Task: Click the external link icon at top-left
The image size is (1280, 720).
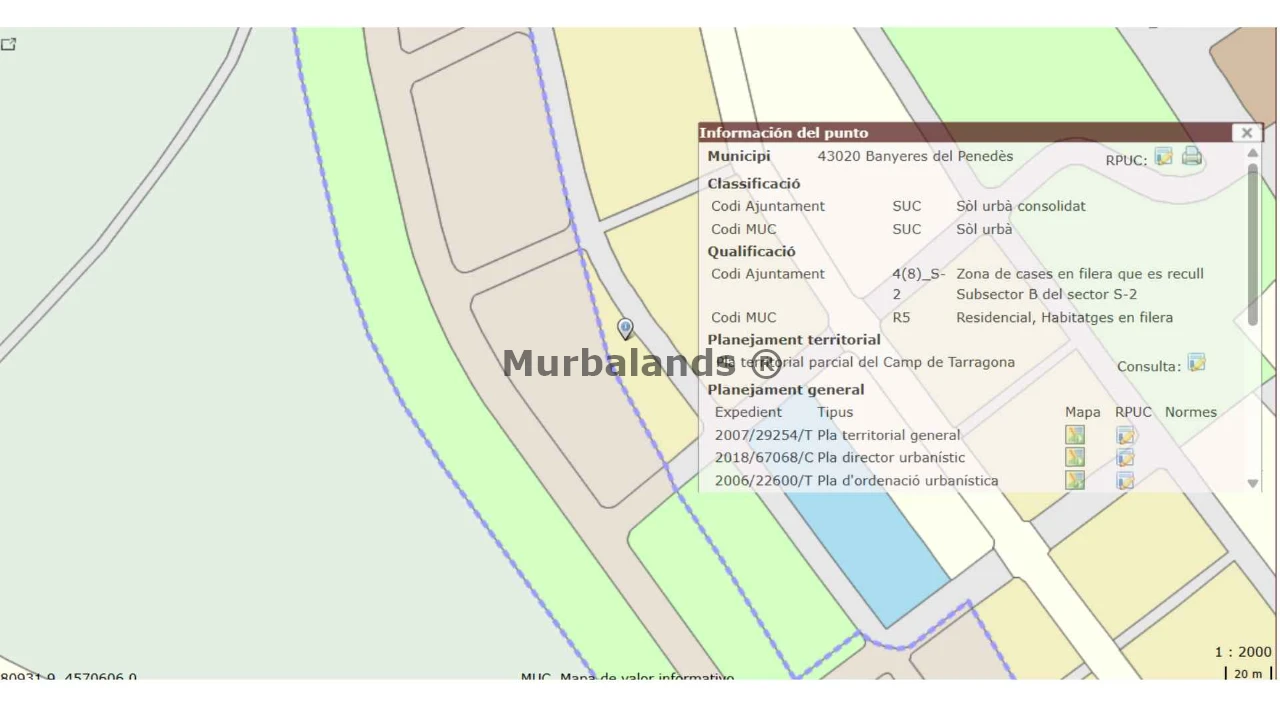Action: coord(8,44)
